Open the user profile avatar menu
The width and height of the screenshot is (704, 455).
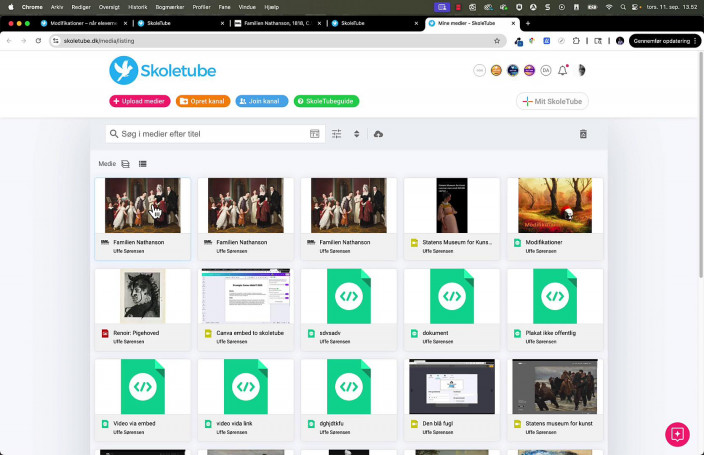tap(581, 70)
